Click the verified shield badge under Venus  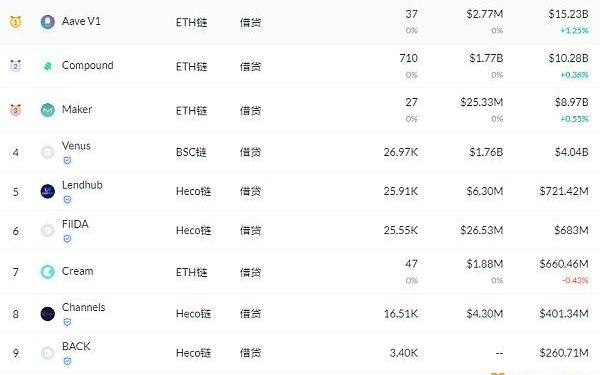[x=67, y=160]
